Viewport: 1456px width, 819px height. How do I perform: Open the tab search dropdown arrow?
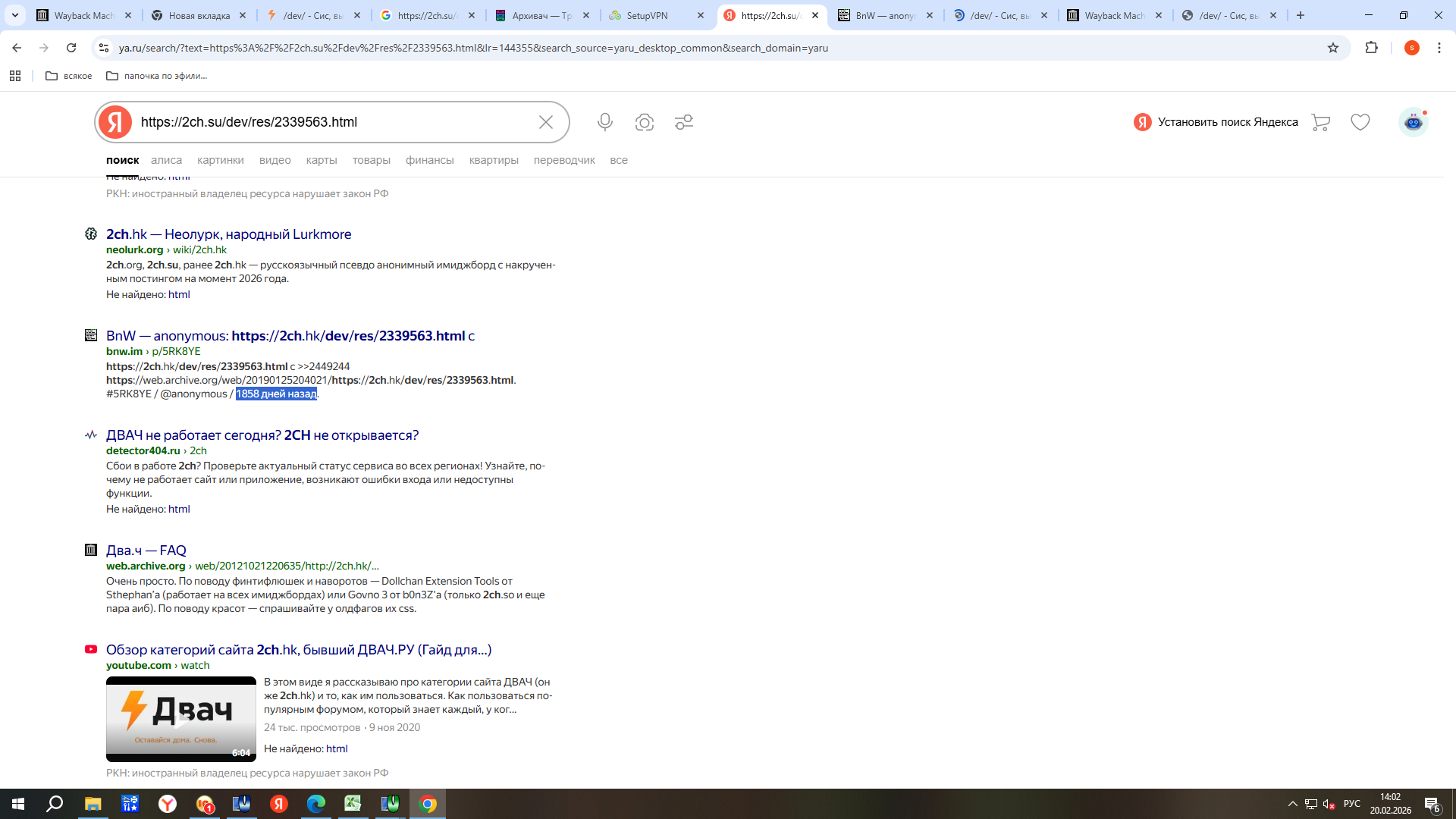(x=15, y=15)
